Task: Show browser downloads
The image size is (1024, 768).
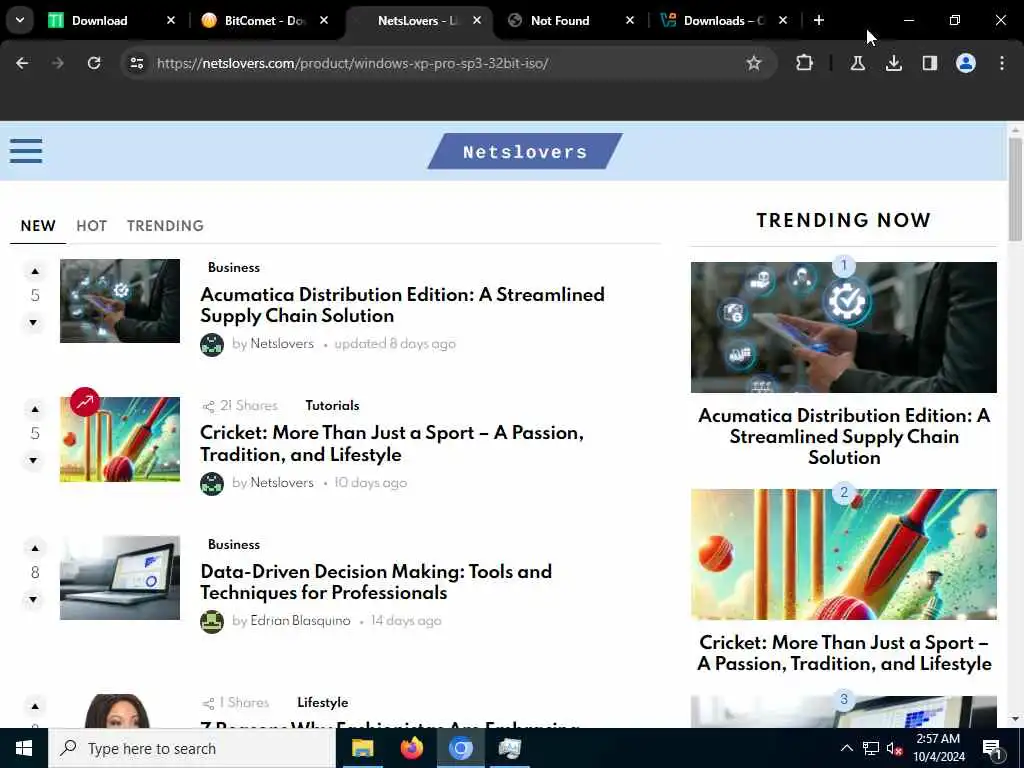Action: click(893, 63)
